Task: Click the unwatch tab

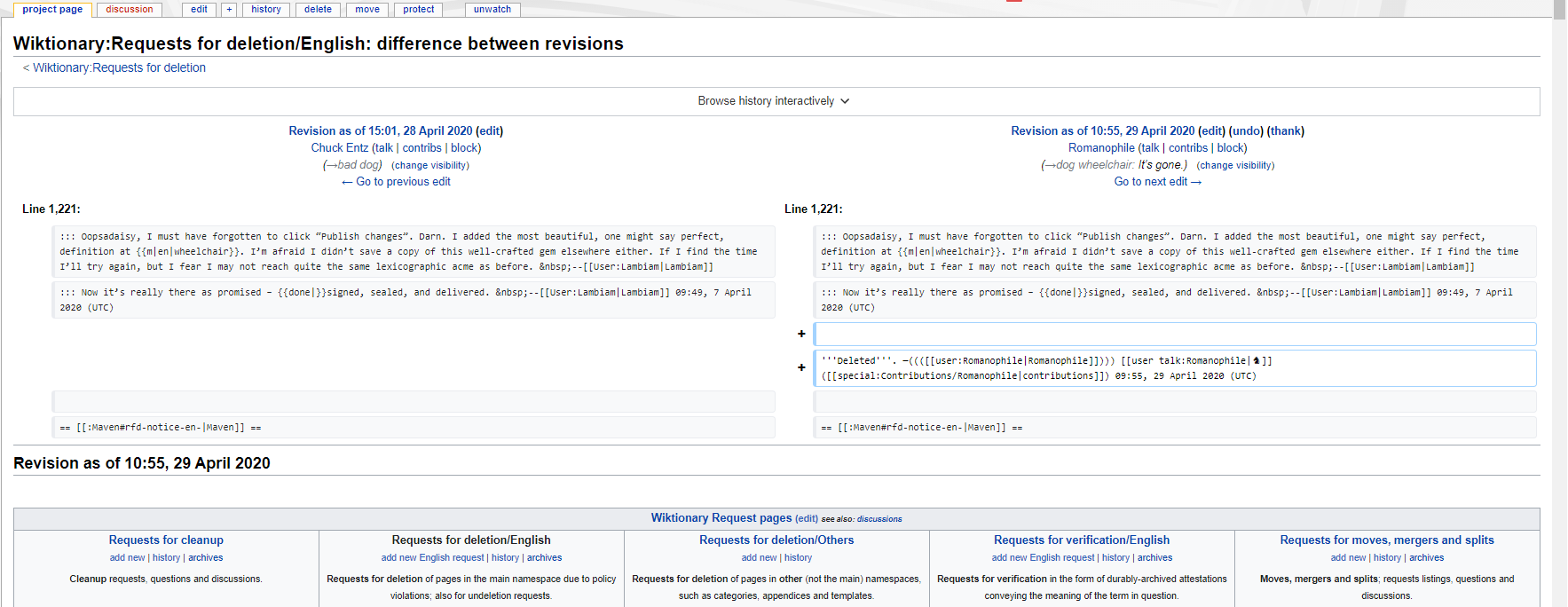Action: (x=492, y=9)
